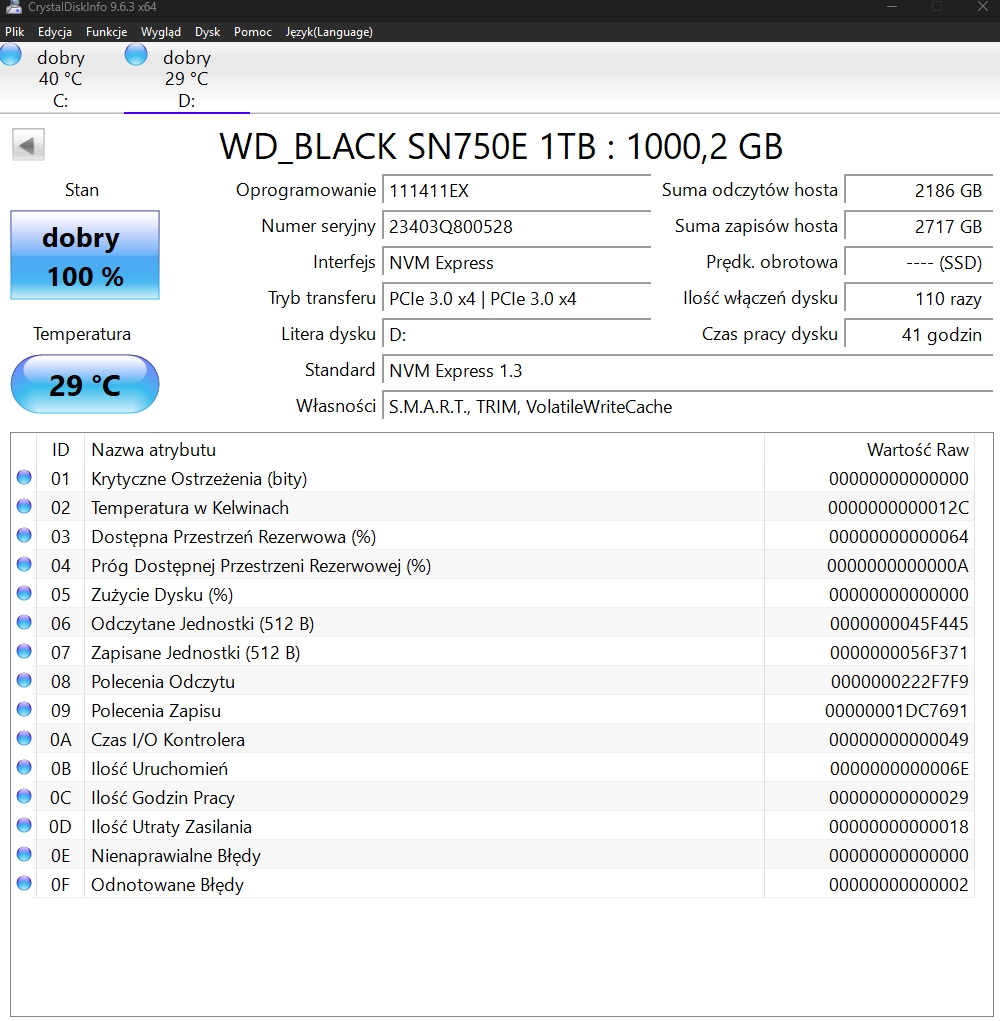Click the status icon for Odnotowane Błędy row
This screenshot has width=1000, height=1021.
(x=24, y=885)
